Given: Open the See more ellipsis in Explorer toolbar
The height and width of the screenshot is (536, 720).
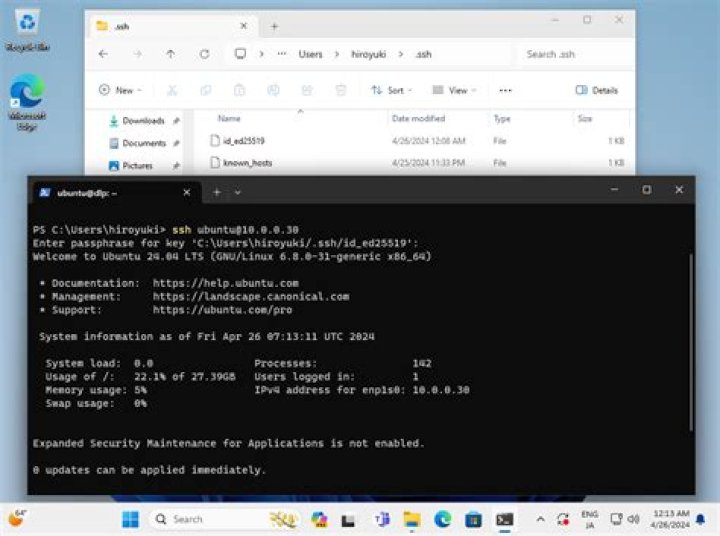Looking at the screenshot, I should pos(505,90).
